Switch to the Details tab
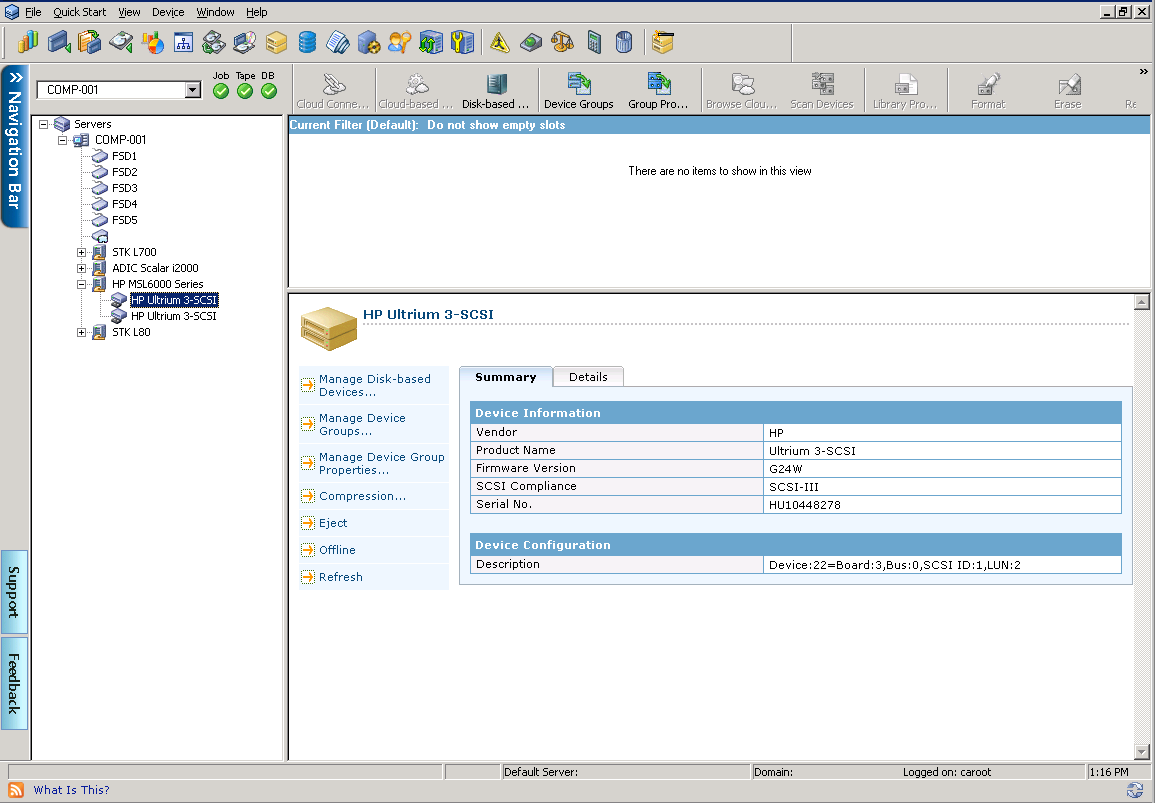This screenshot has height=805, width=1157. [588, 377]
